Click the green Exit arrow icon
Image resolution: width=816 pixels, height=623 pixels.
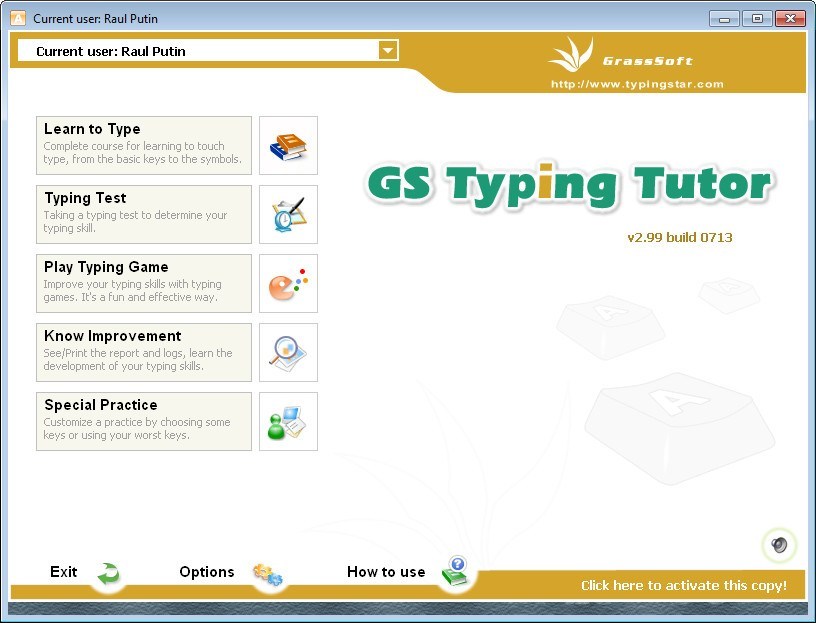pyautogui.click(x=108, y=574)
